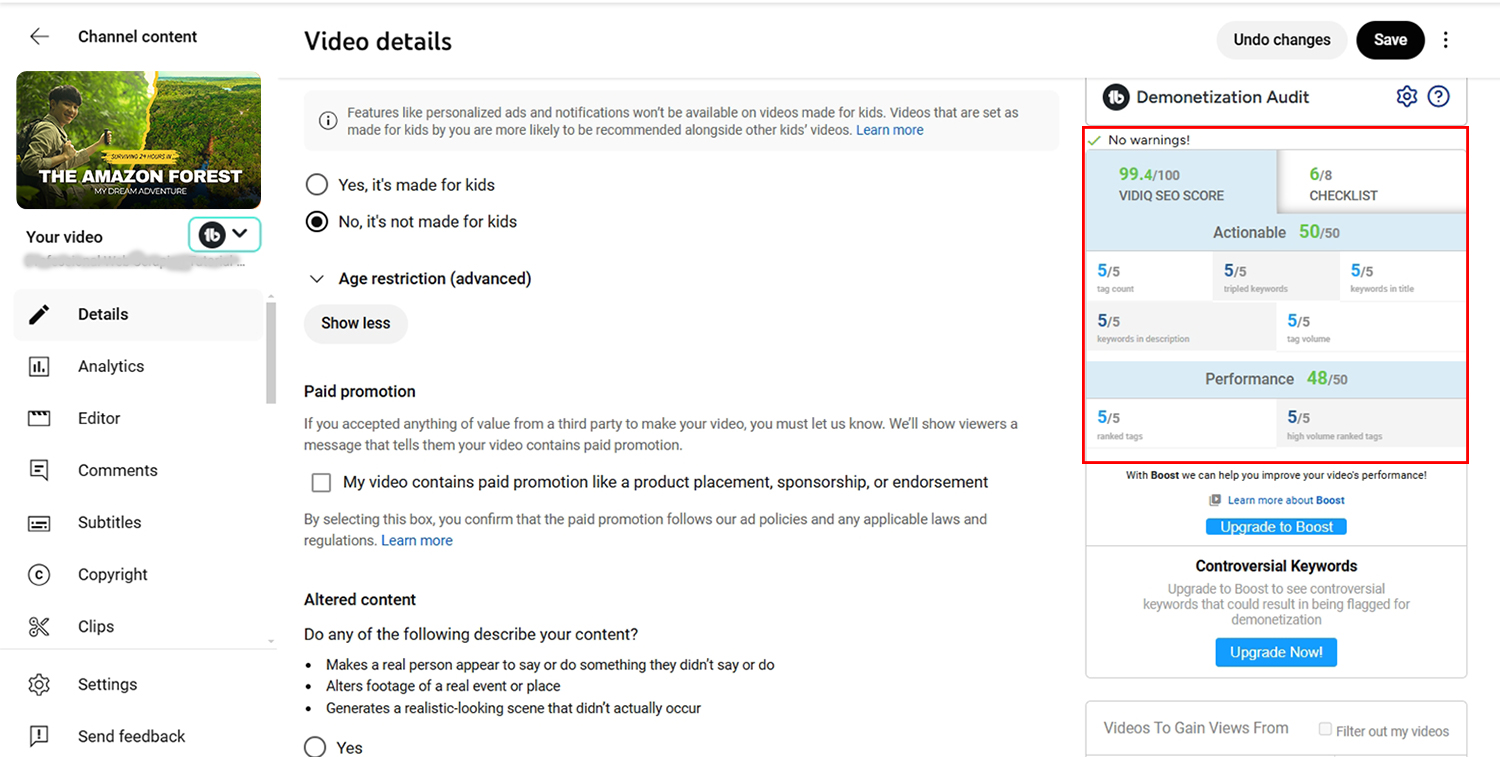Go to Comments in the sidebar
This screenshot has width=1500, height=757.
[139, 470]
